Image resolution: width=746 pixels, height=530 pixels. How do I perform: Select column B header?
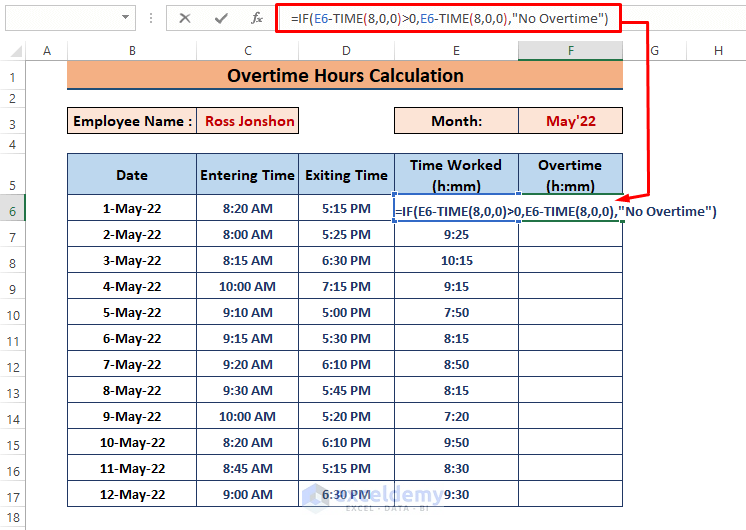[x=132, y=50]
